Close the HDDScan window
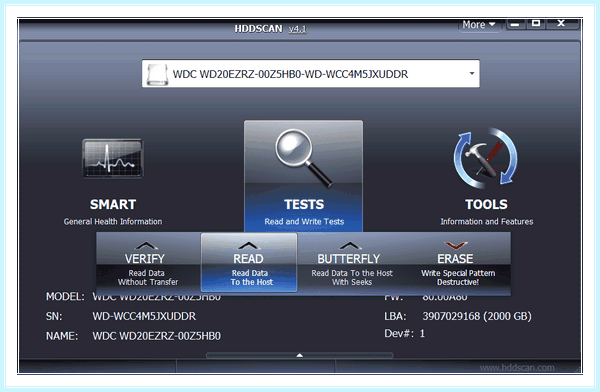The width and height of the screenshot is (600, 392). point(561,24)
